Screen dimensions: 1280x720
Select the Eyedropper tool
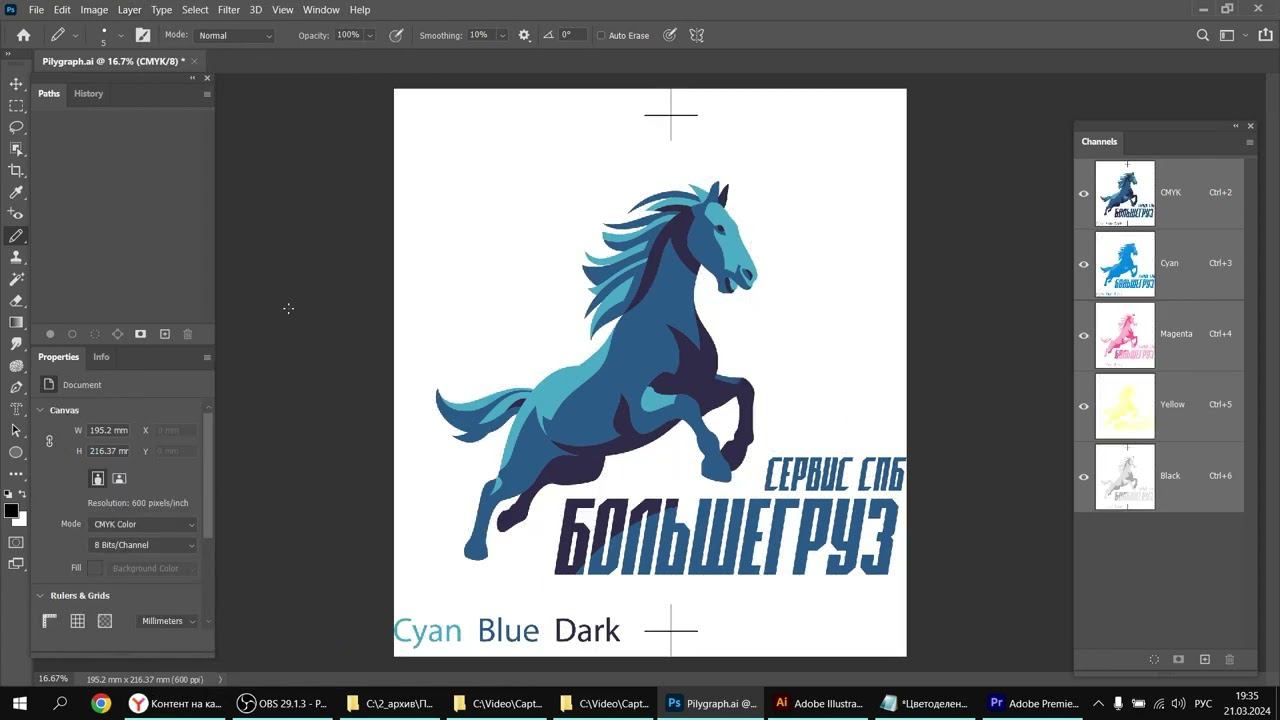[16, 192]
